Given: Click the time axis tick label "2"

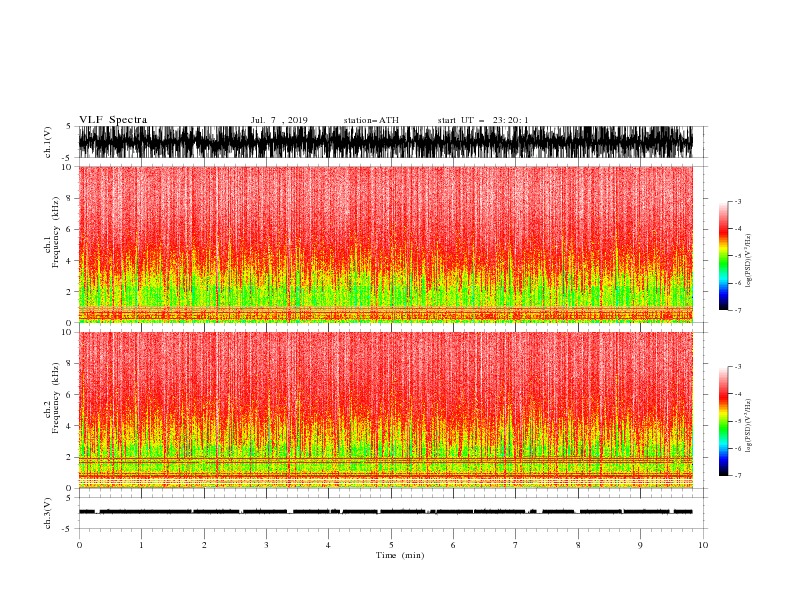Looking at the screenshot, I should click(204, 545).
